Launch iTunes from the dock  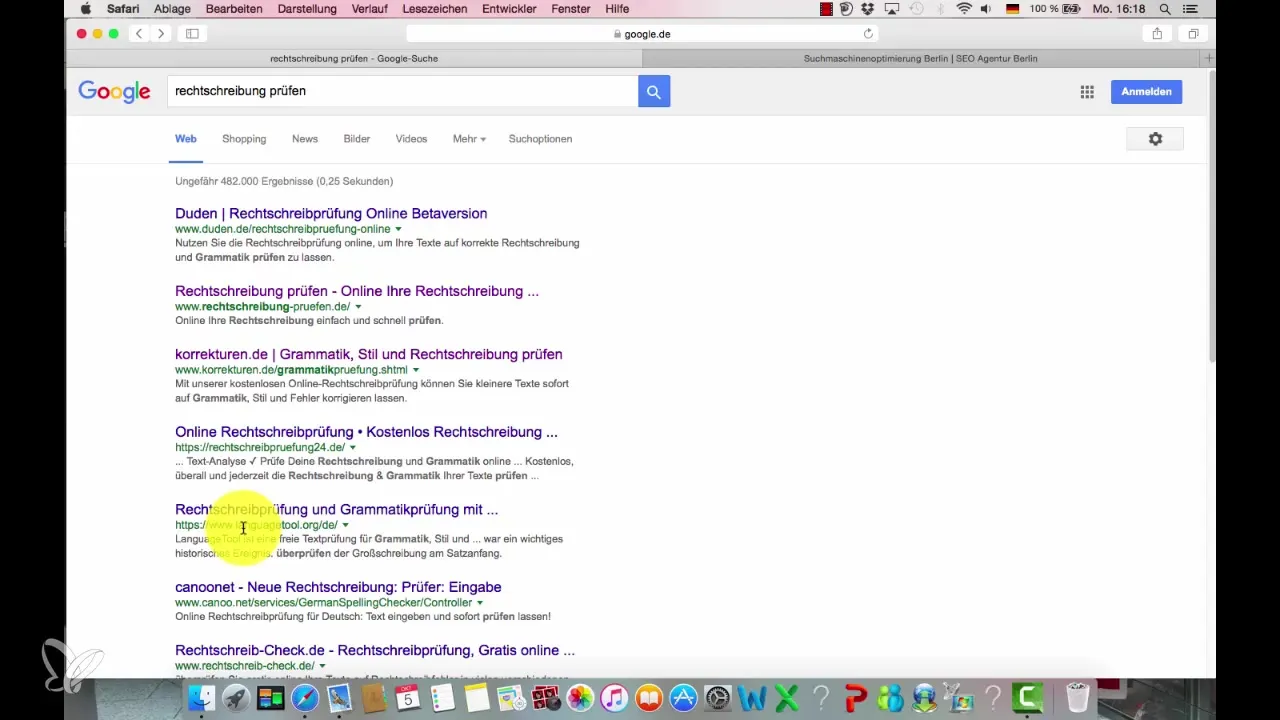click(x=614, y=697)
